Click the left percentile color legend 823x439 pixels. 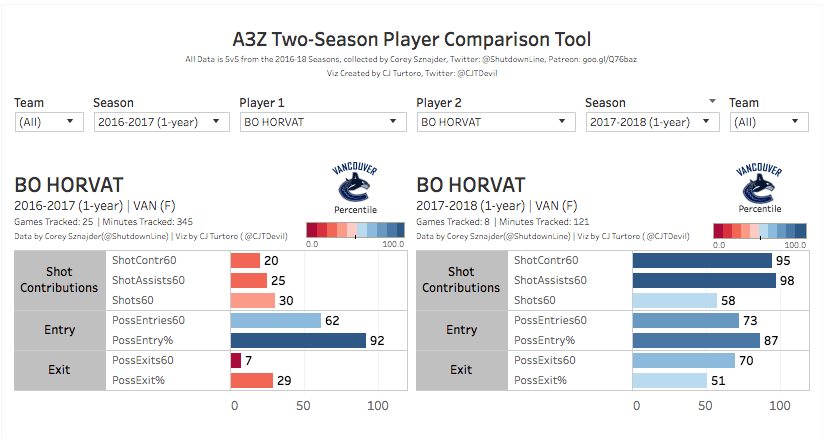coord(355,229)
